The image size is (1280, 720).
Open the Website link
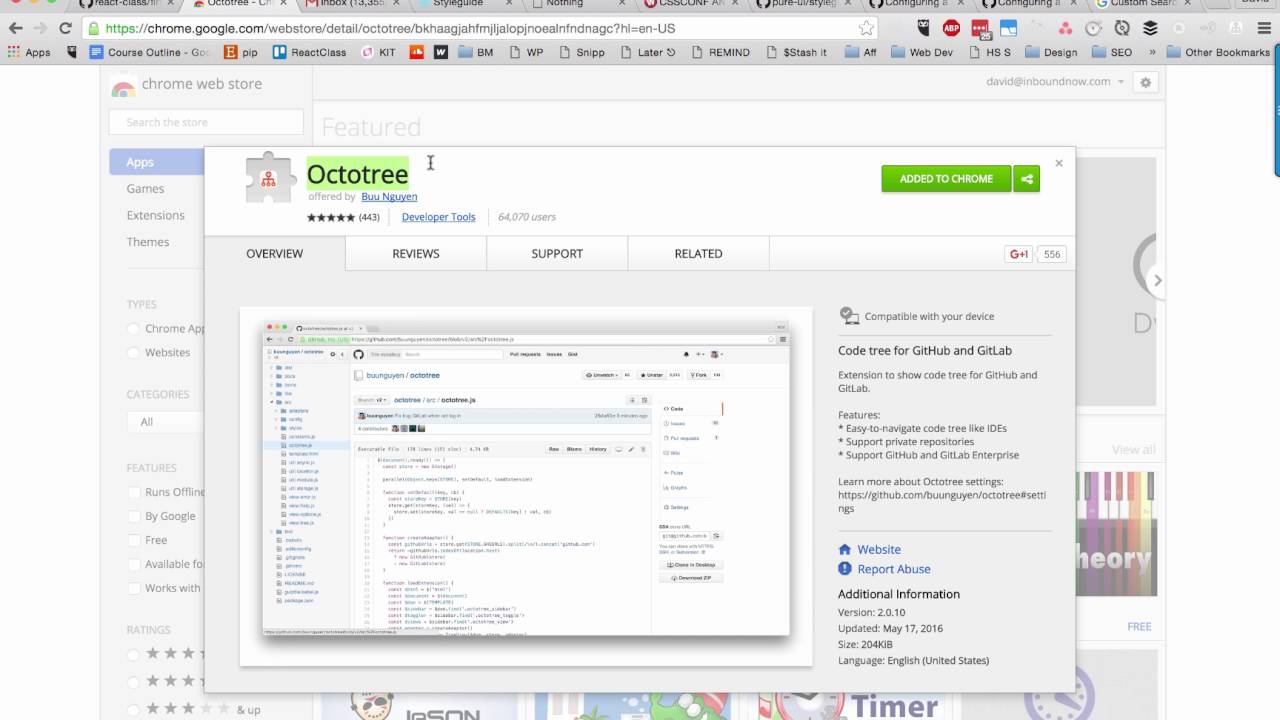879,549
